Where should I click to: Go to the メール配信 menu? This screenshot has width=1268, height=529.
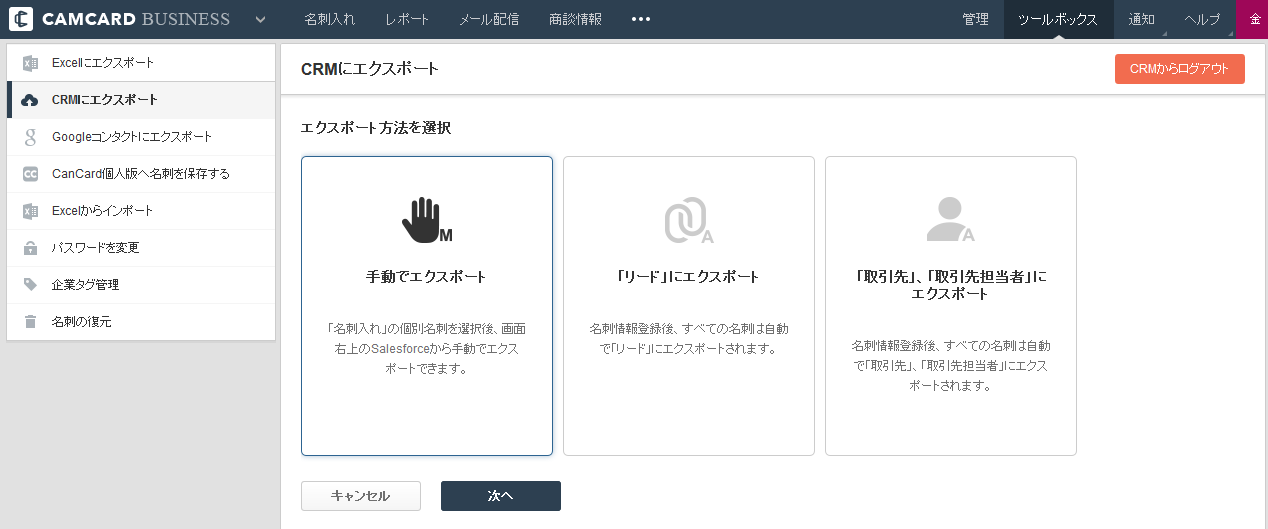pos(489,19)
